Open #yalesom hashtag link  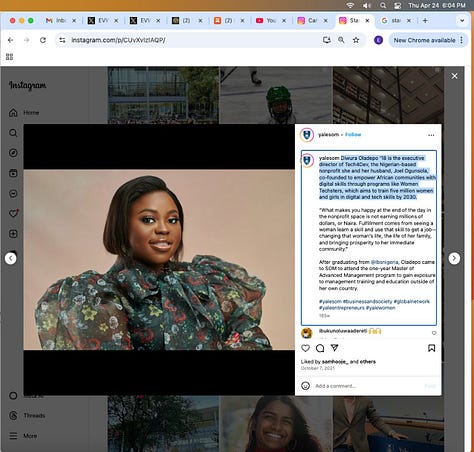click(x=330, y=301)
